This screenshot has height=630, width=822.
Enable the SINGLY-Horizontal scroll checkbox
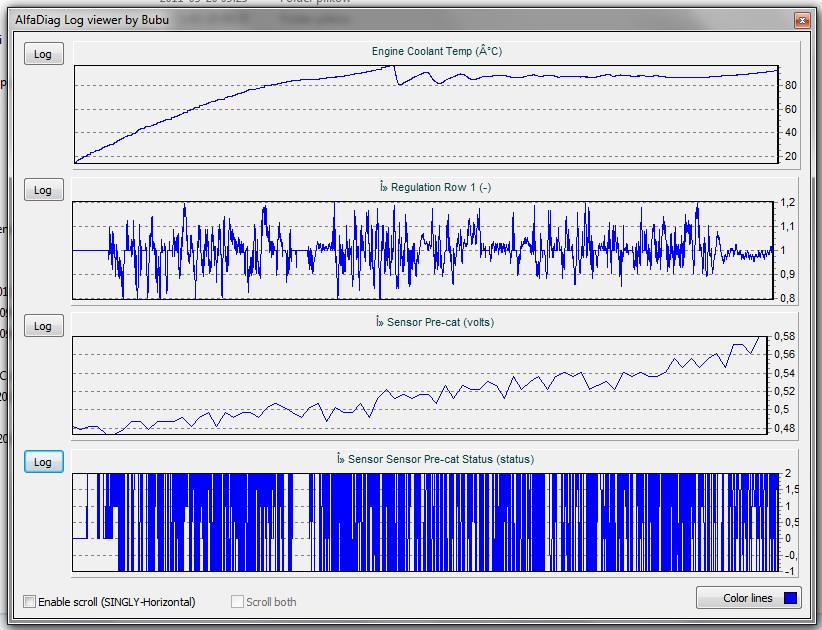coord(30,602)
